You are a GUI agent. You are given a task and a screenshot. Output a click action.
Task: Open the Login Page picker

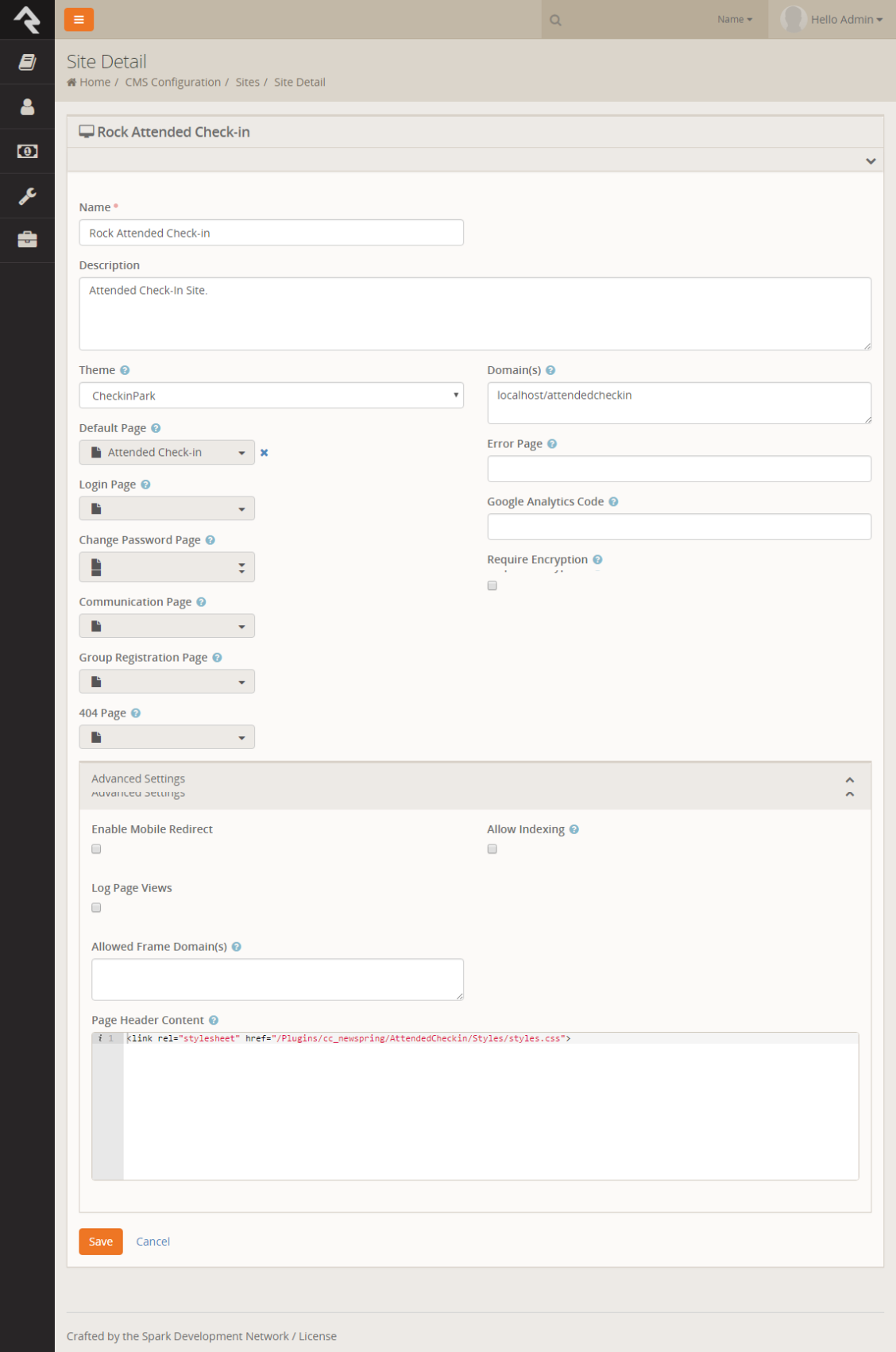(167, 508)
